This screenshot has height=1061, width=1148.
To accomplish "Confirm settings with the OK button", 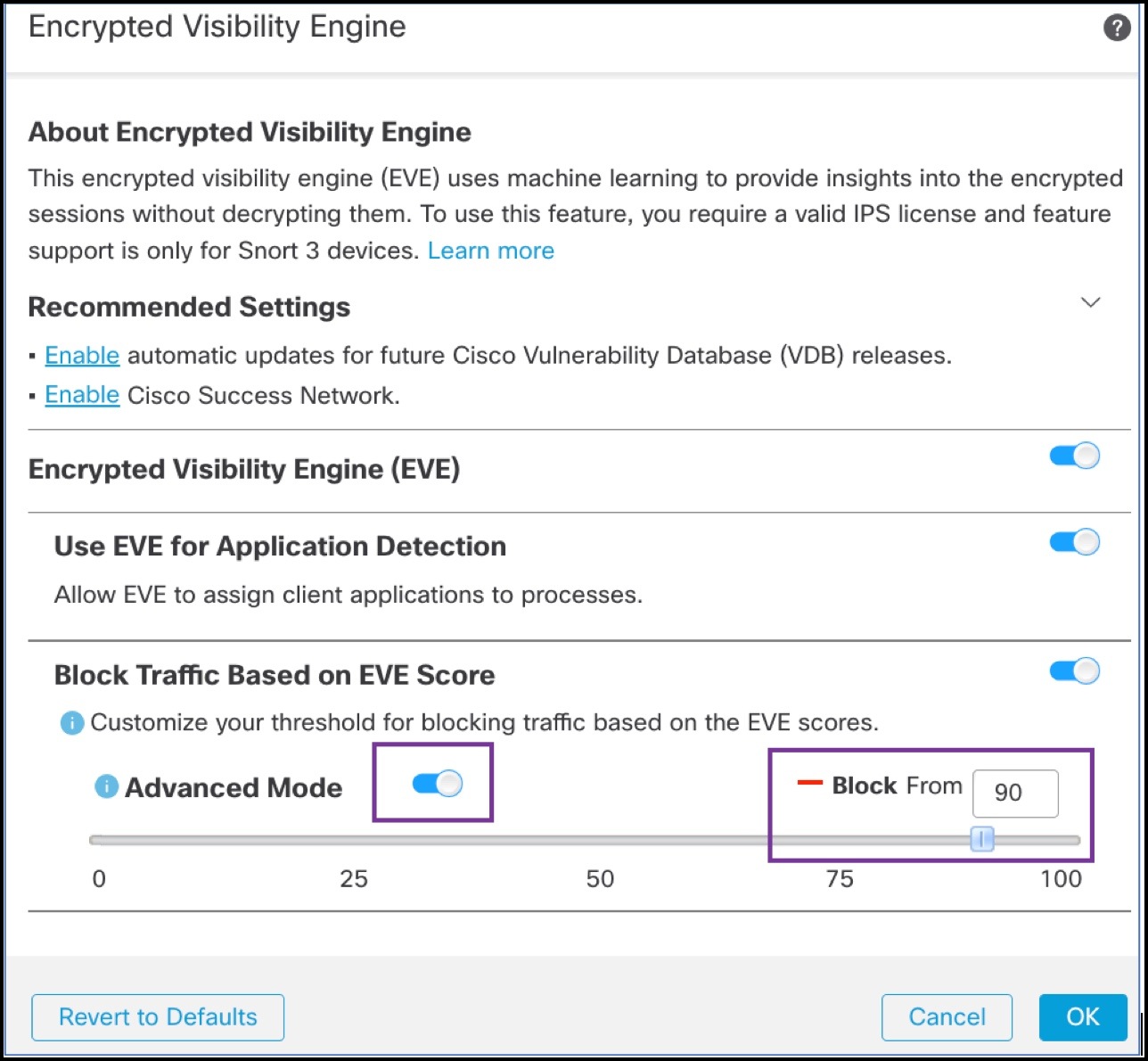I will tap(1083, 1017).
